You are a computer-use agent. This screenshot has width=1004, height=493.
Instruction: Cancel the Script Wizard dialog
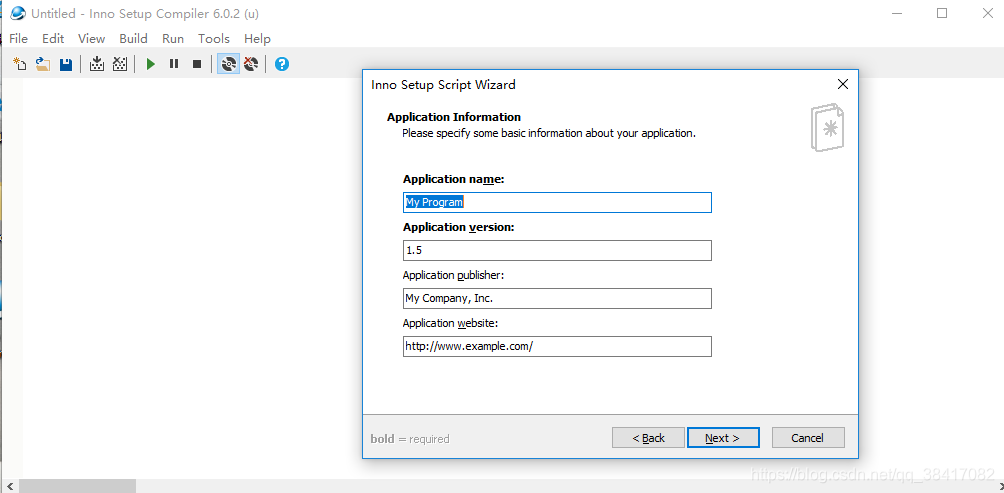(x=808, y=438)
